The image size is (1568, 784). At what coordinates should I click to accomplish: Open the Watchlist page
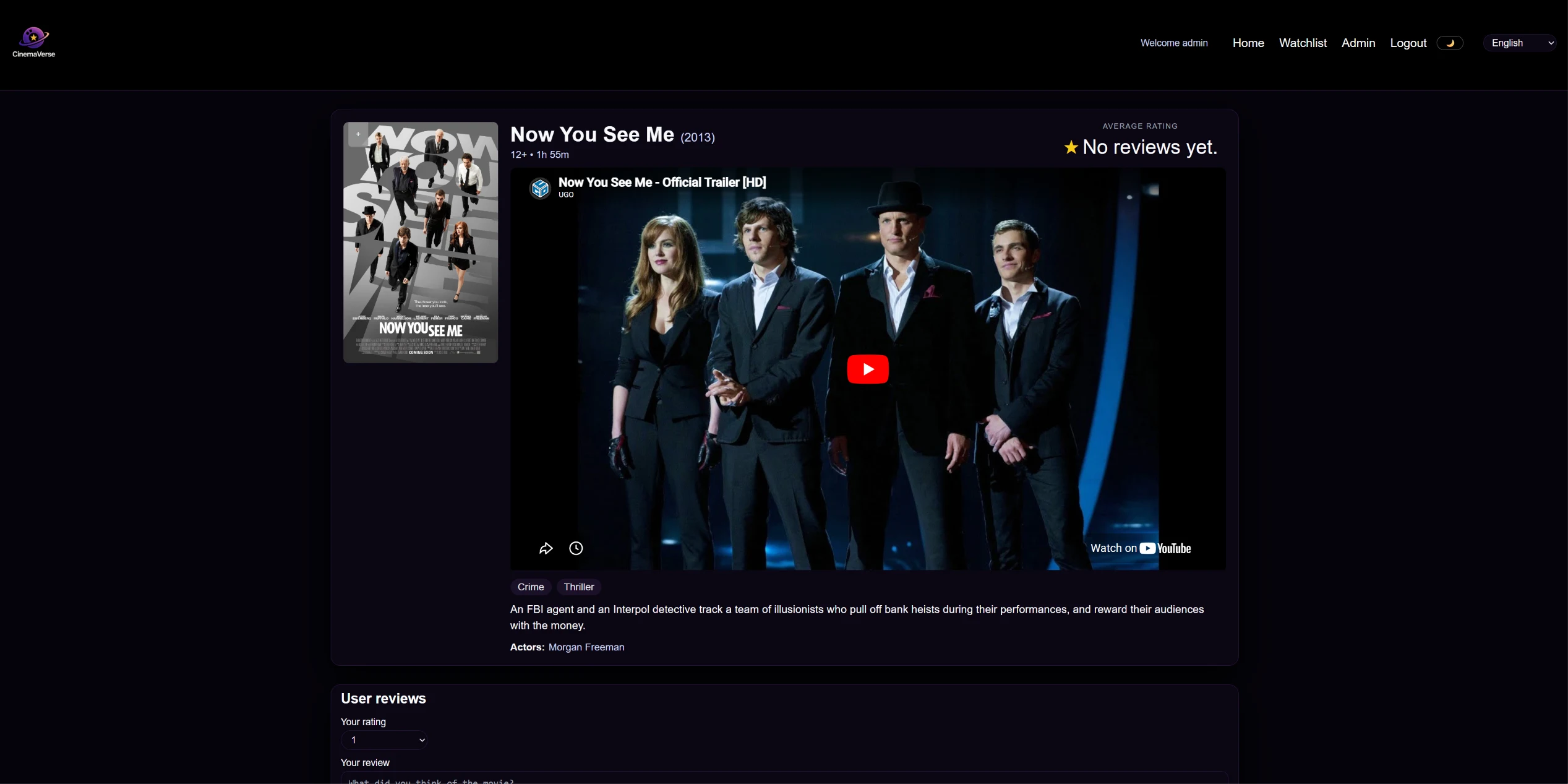(1303, 43)
